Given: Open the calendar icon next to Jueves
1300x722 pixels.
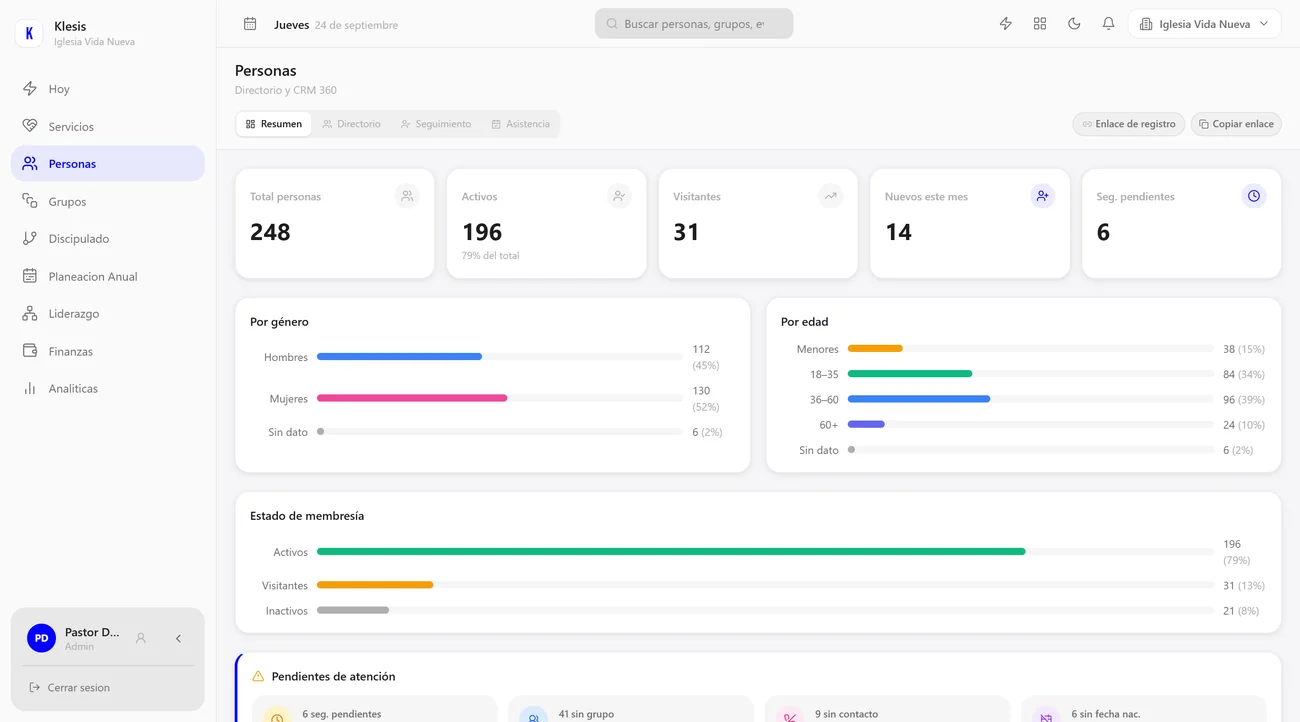Looking at the screenshot, I should pyautogui.click(x=250, y=24).
